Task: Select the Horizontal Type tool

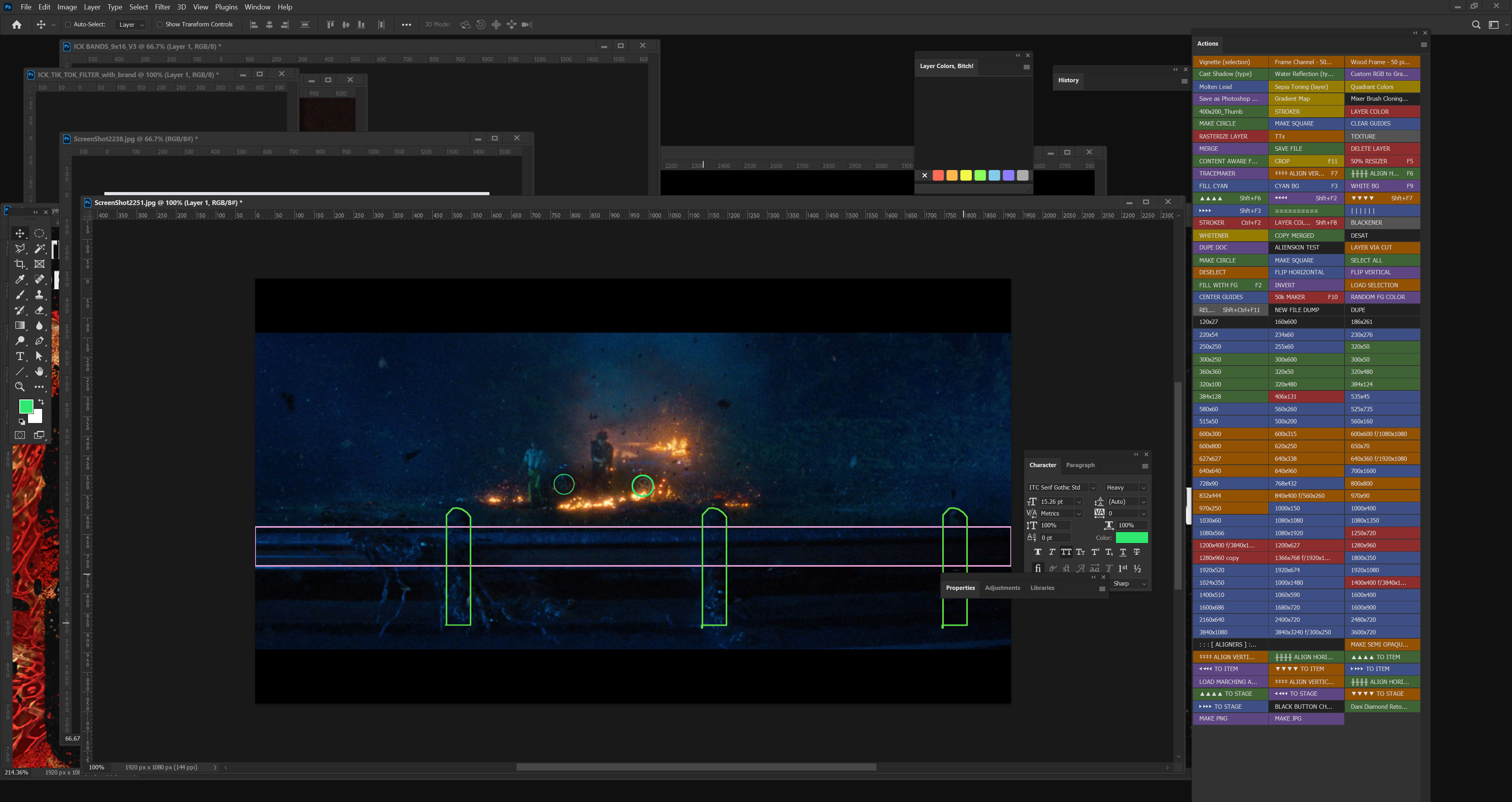Action: [x=20, y=356]
